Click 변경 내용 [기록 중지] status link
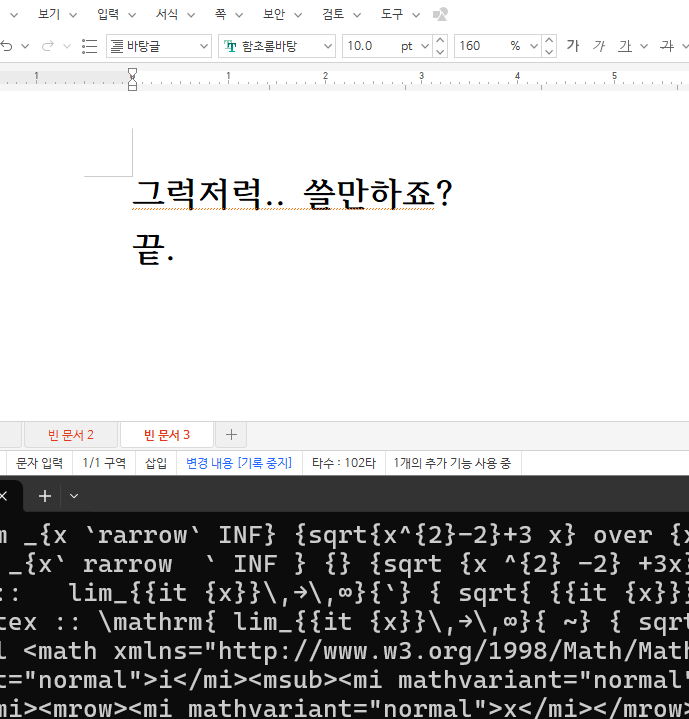The height and width of the screenshot is (719, 689). point(239,463)
